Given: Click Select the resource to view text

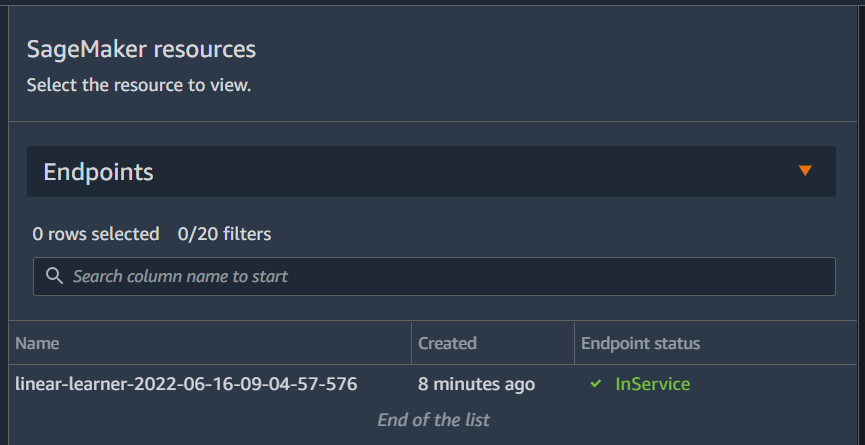Looking at the screenshot, I should point(139,85).
